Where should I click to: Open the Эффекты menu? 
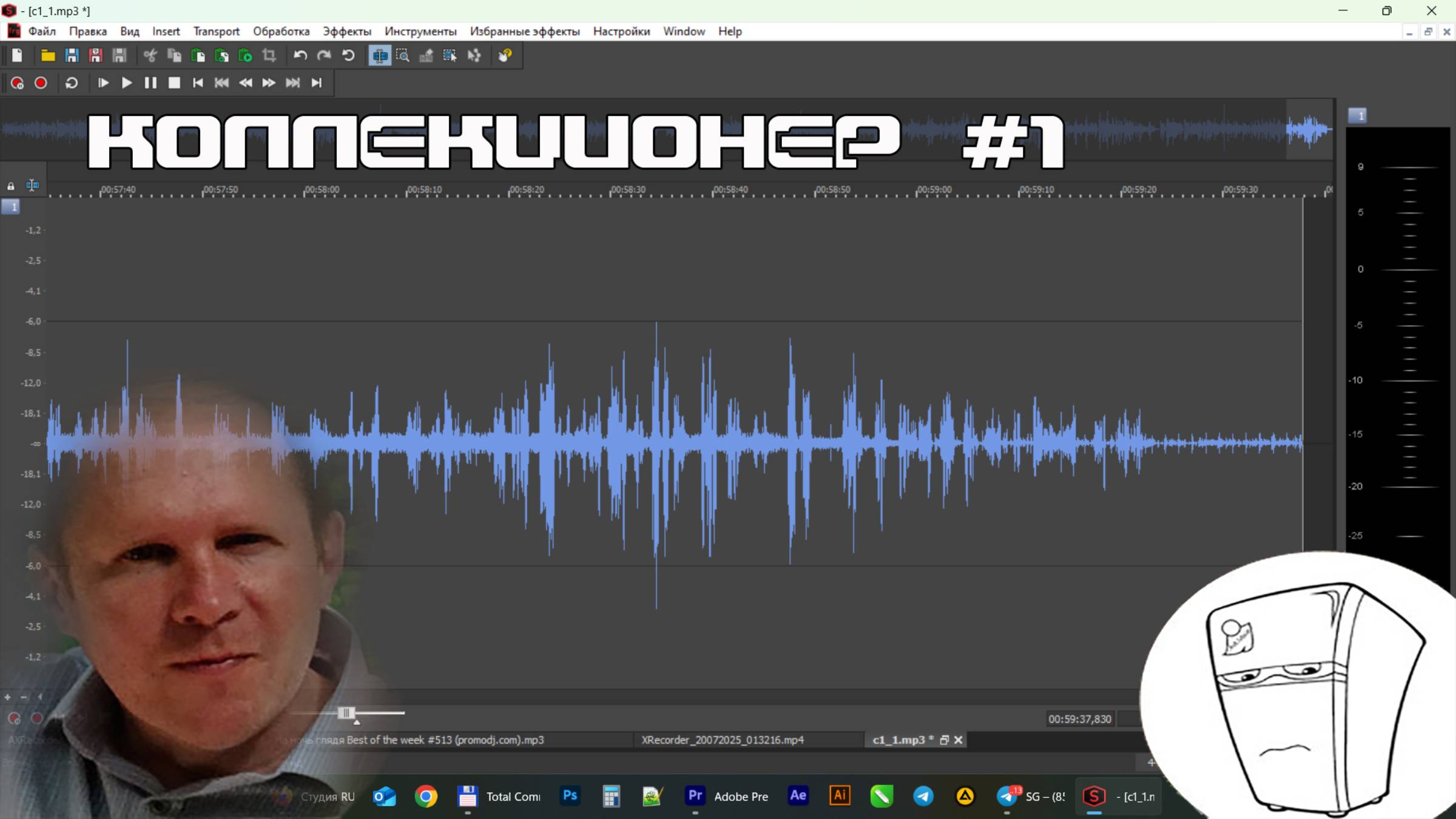click(x=346, y=32)
